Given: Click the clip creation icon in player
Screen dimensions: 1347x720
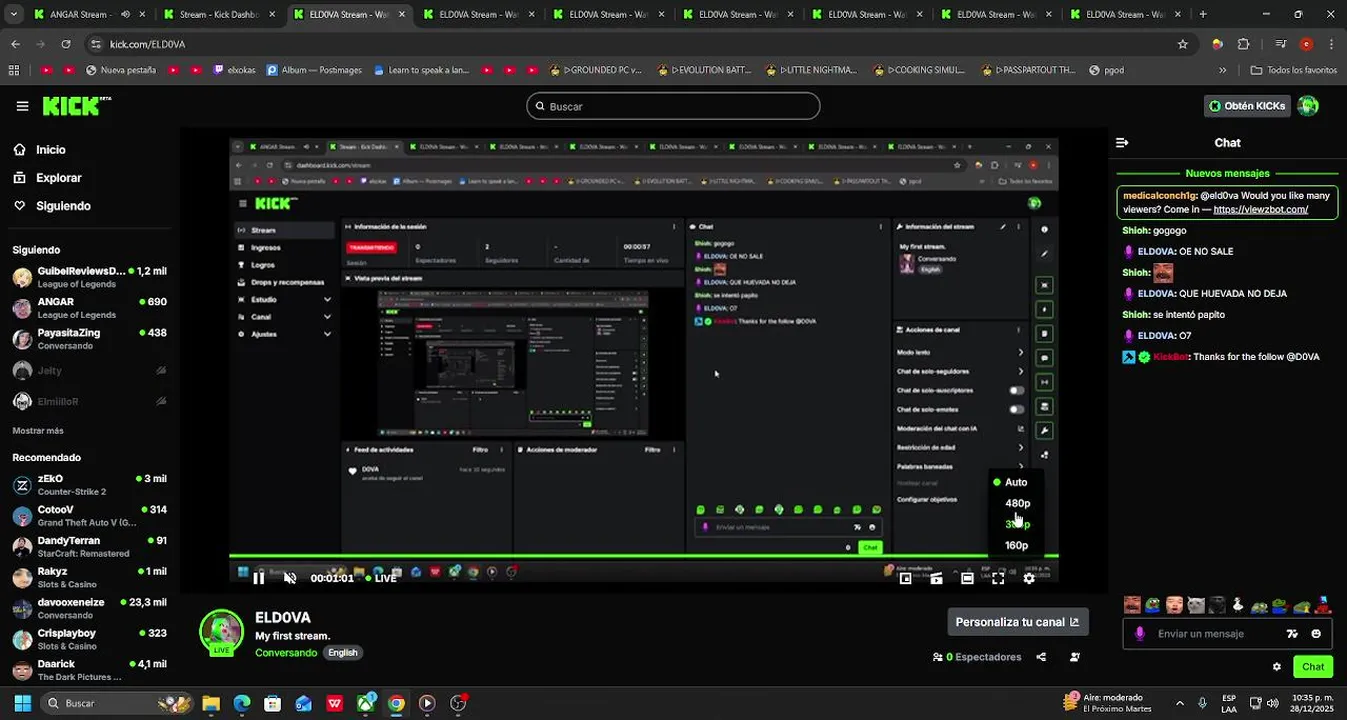Looking at the screenshot, I should click(x=936, y=578).
